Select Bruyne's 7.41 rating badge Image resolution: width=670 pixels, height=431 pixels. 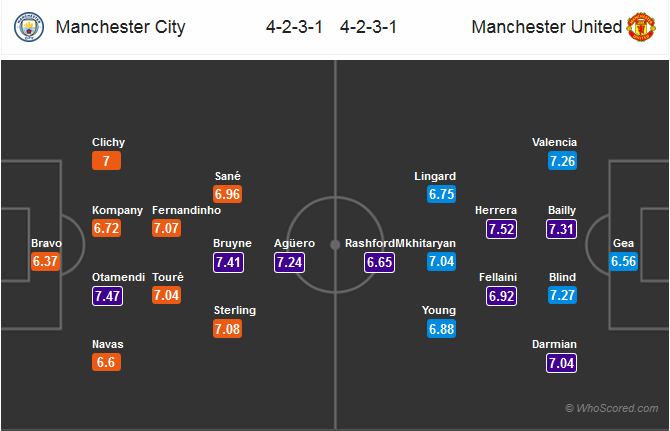tap(229, 263)
